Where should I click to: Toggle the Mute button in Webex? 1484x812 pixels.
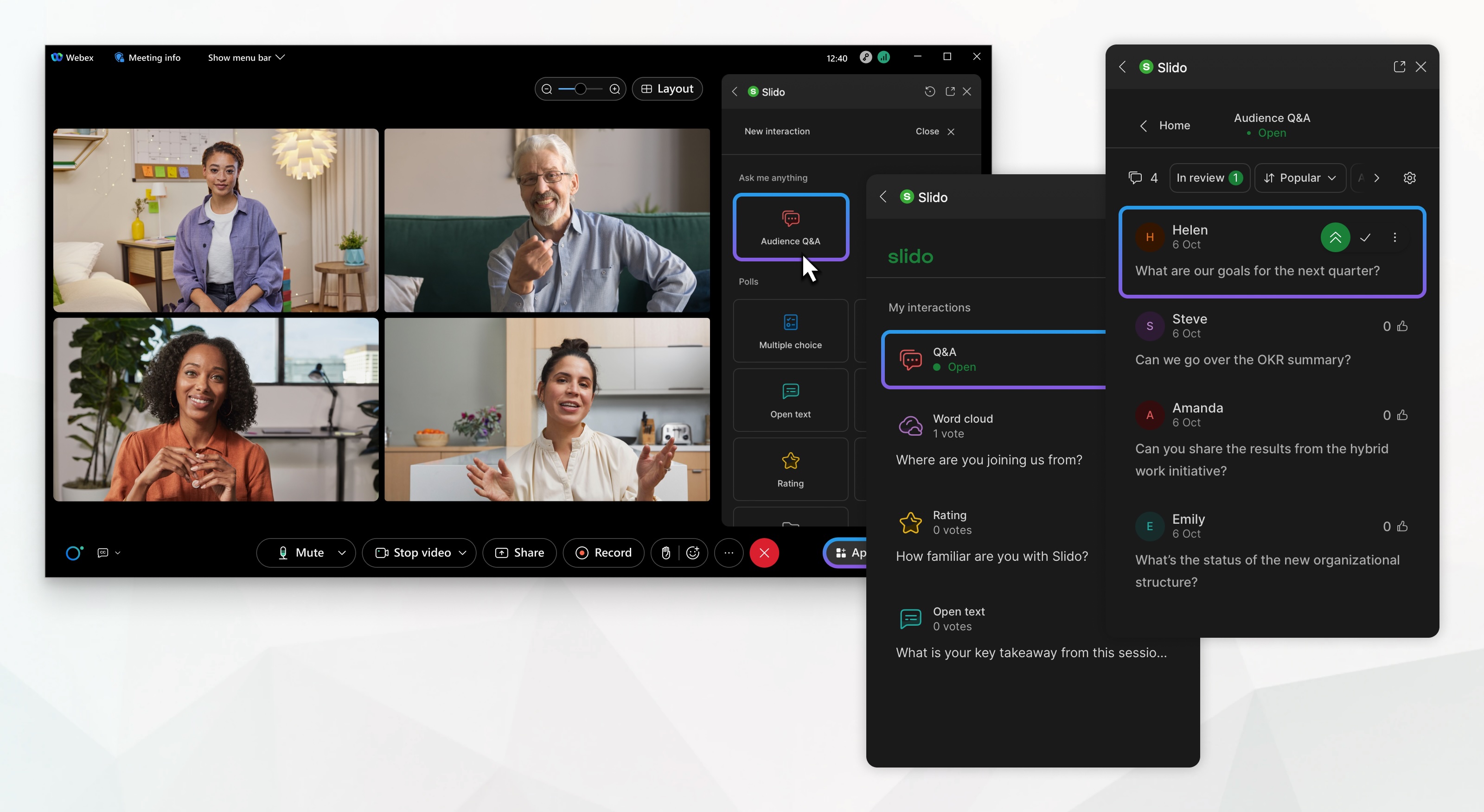[x=300, y=552]
